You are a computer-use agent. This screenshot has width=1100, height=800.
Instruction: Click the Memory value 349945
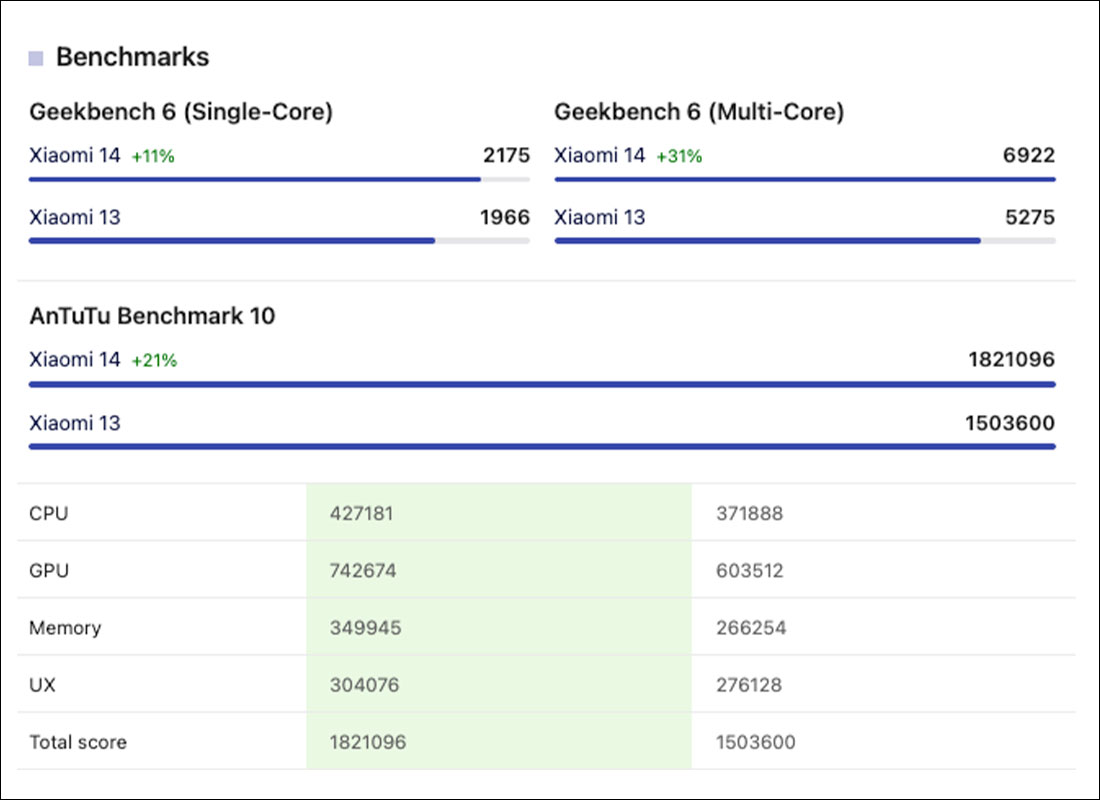[365, 628]
